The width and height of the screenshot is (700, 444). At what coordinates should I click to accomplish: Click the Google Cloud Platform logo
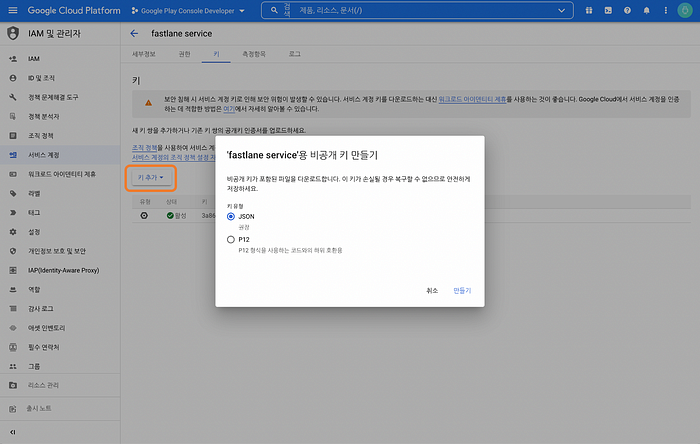(x=74, y=10)
